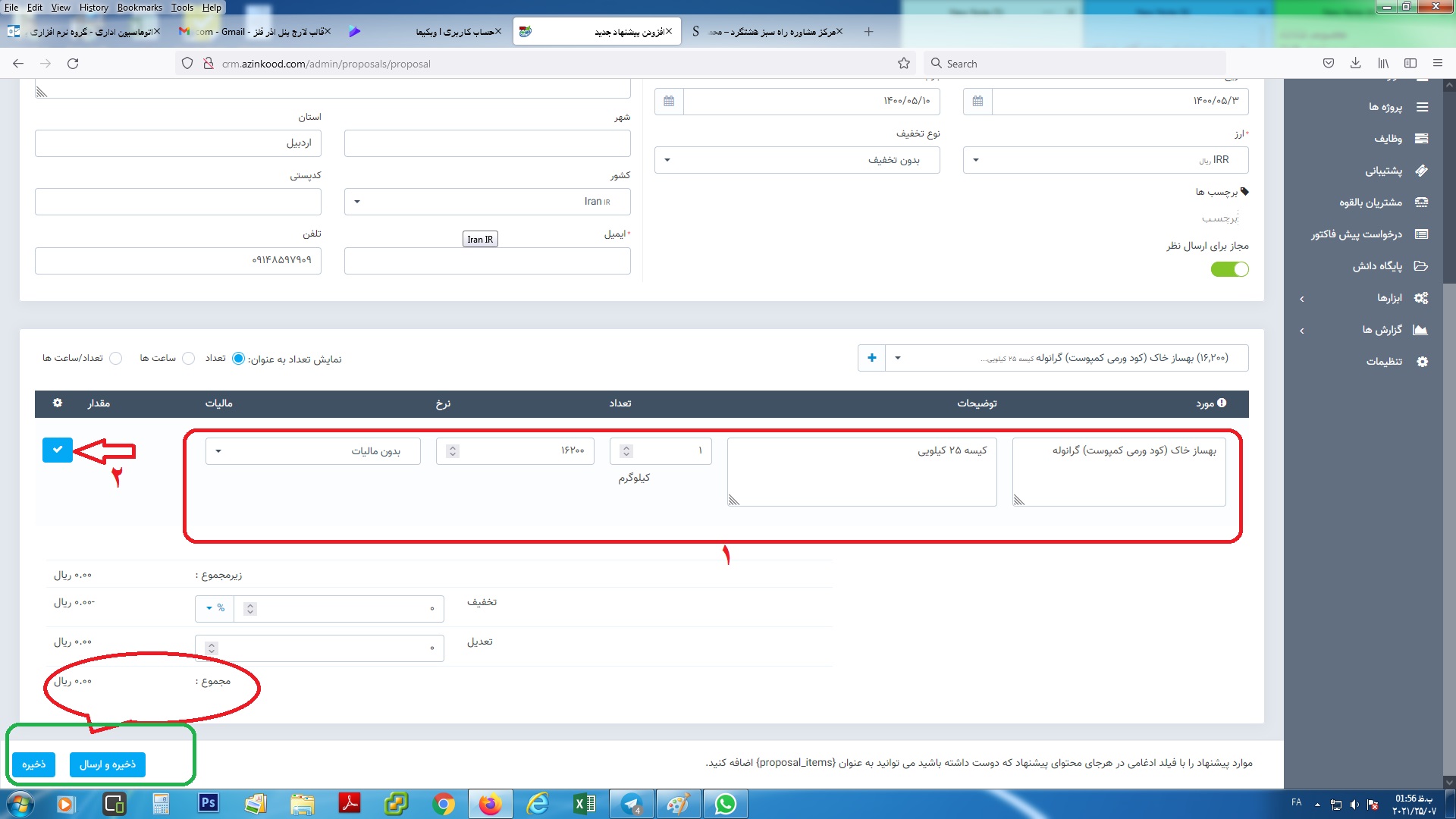
Task: Click the blue checkmark to add item row
Action: (x=58, y=450)
